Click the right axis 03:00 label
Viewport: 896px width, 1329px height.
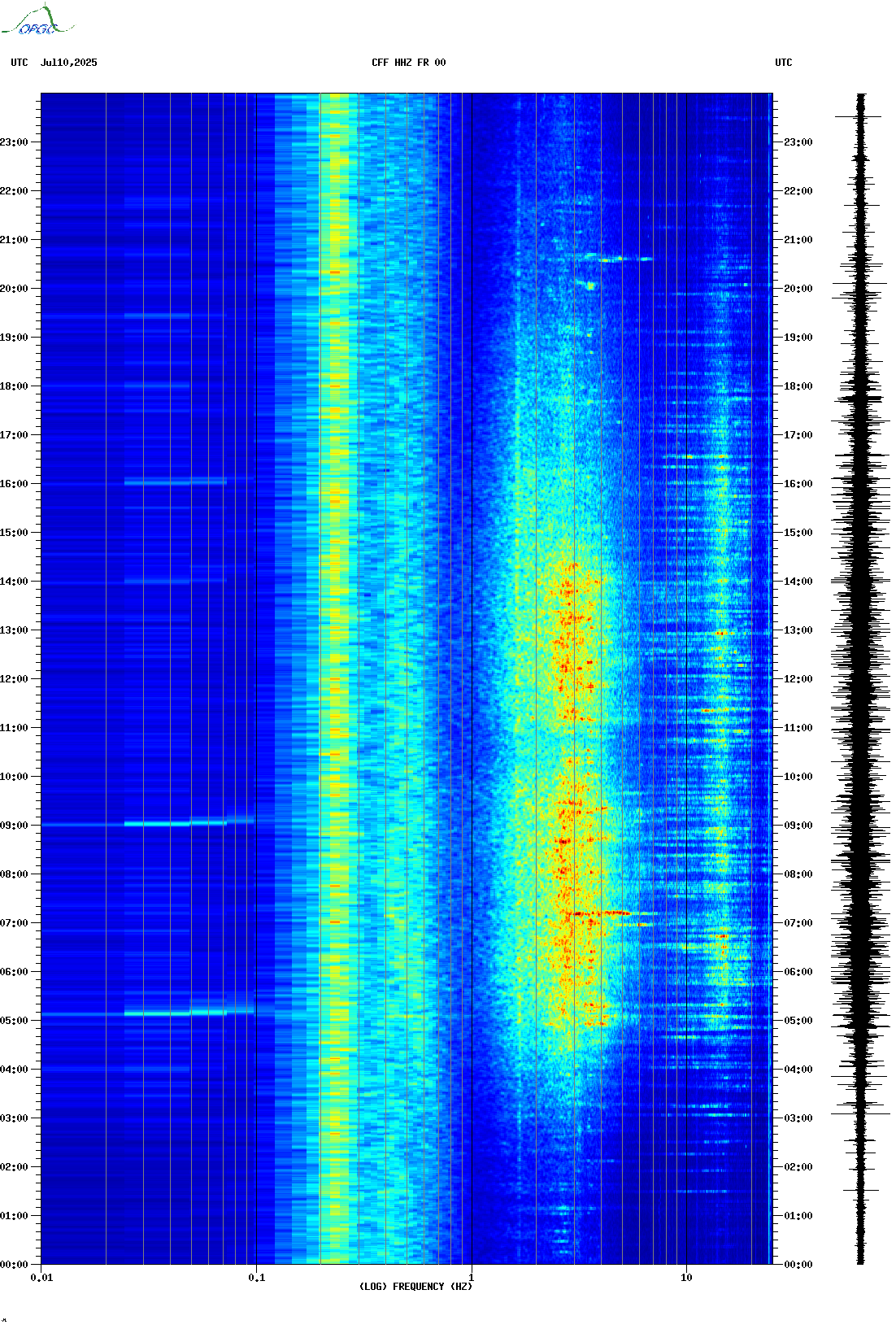click(x=798, y=1118)
